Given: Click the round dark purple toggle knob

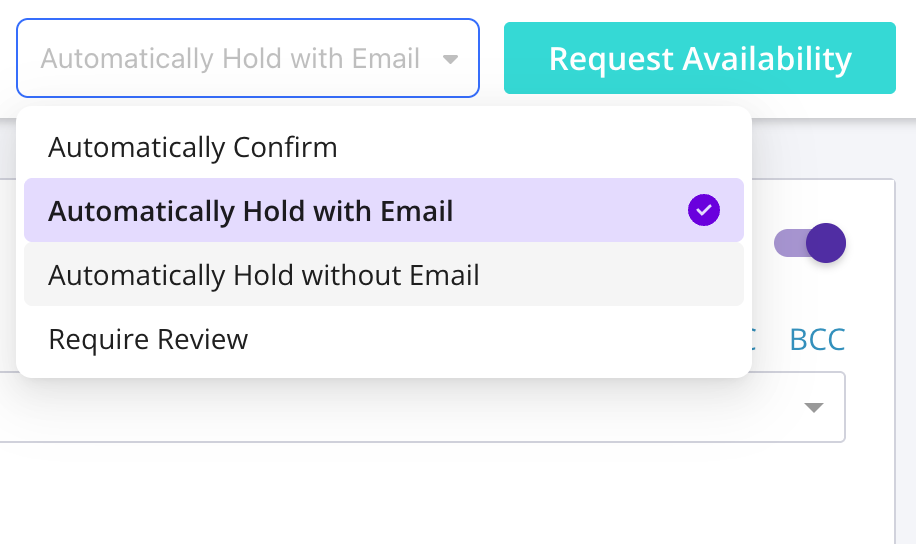Looking at the screenshot, I should 826,243.
